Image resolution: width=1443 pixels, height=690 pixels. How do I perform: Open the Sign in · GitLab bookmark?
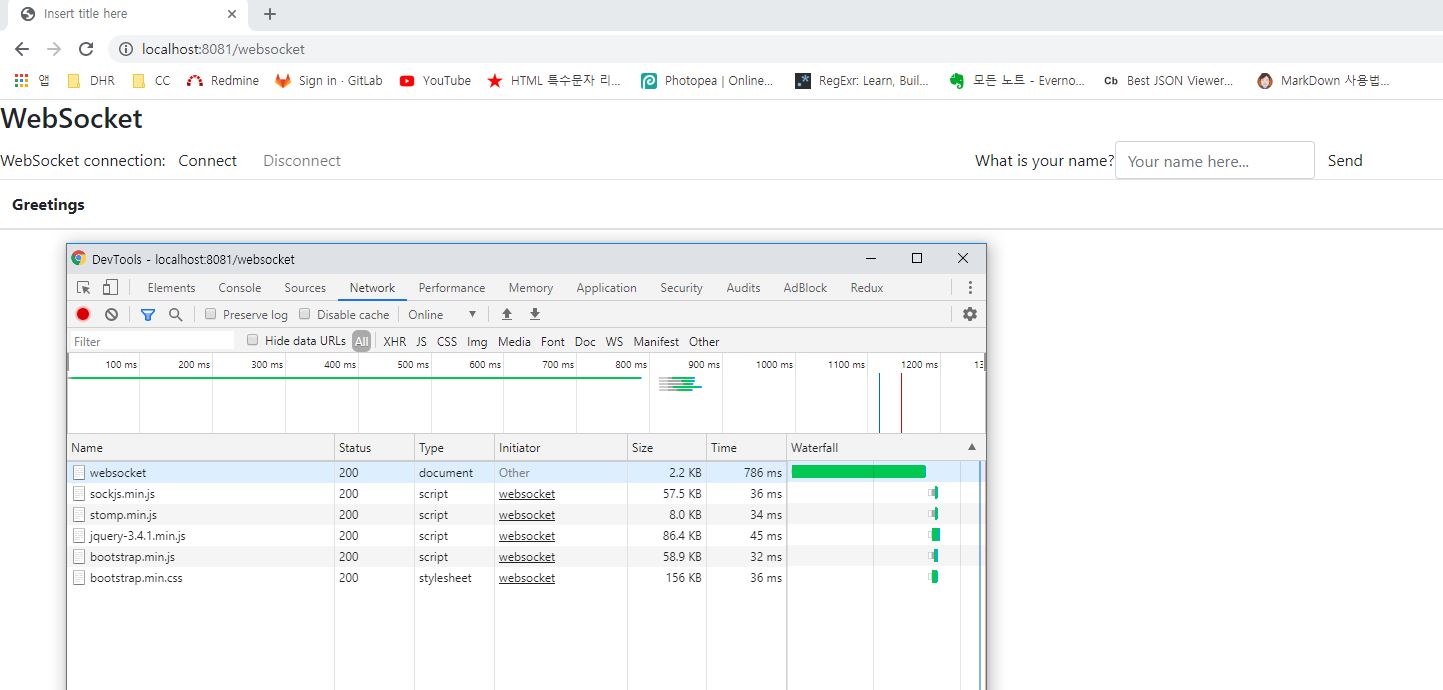329,81
